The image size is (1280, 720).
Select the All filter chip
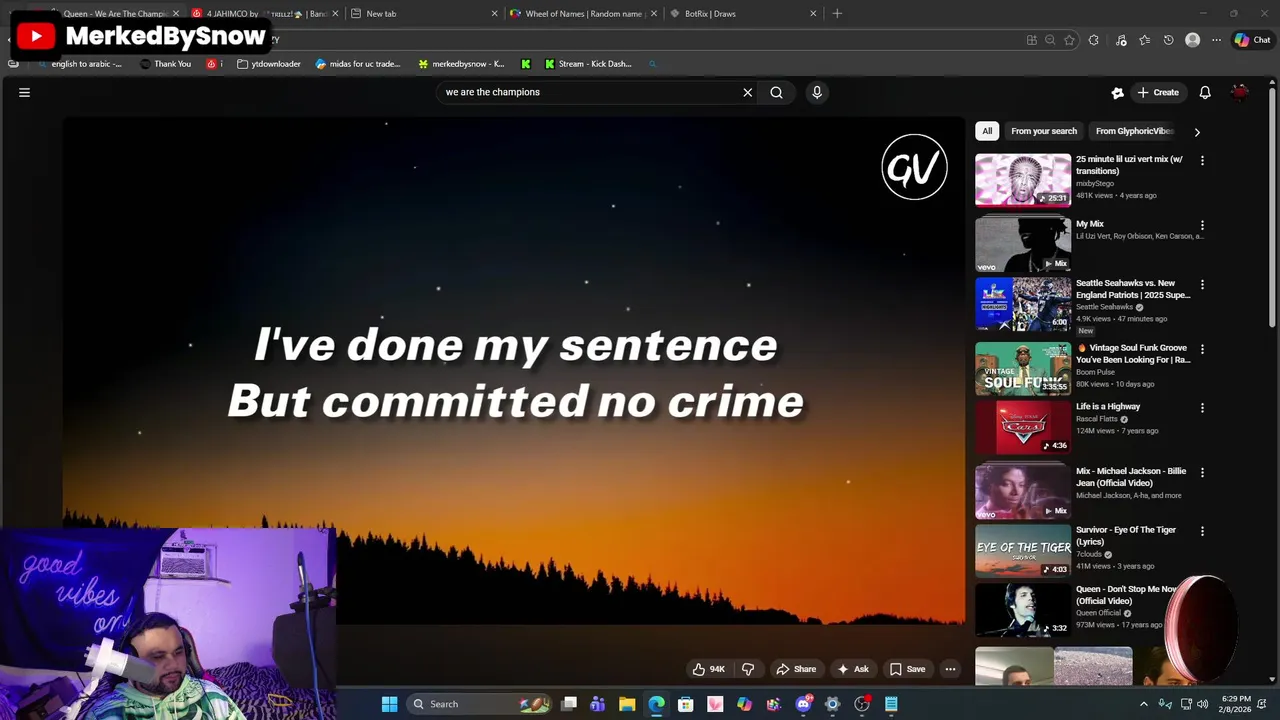point(987,131)
